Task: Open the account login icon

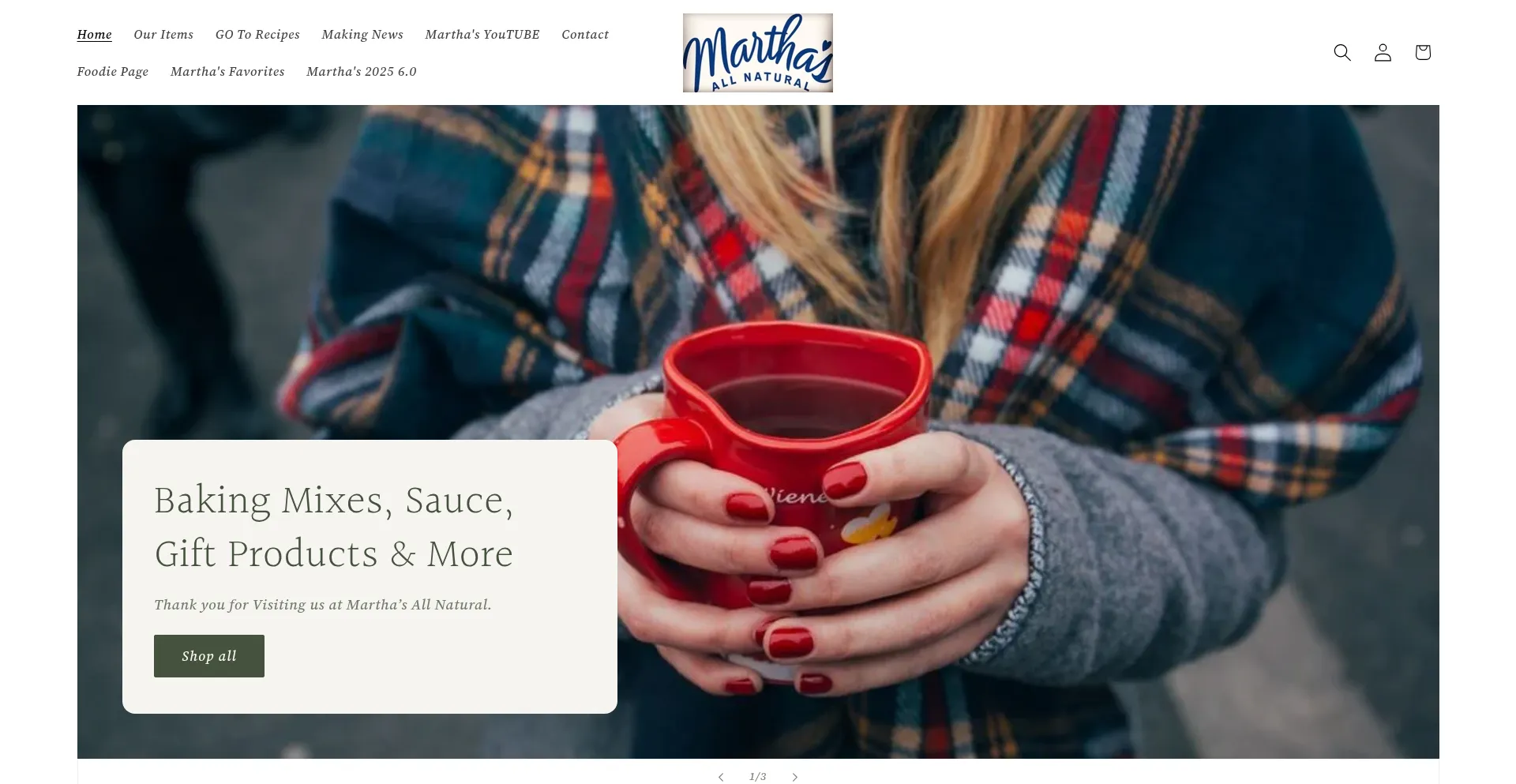Action: pyautogui.click(x=1383, y=53)
